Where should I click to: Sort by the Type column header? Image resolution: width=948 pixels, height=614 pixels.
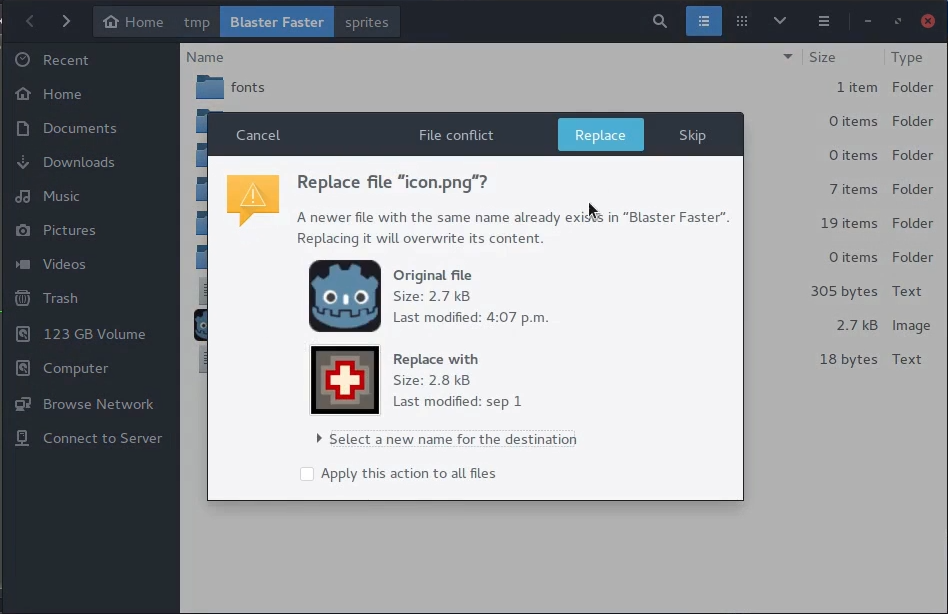(906, 57)
